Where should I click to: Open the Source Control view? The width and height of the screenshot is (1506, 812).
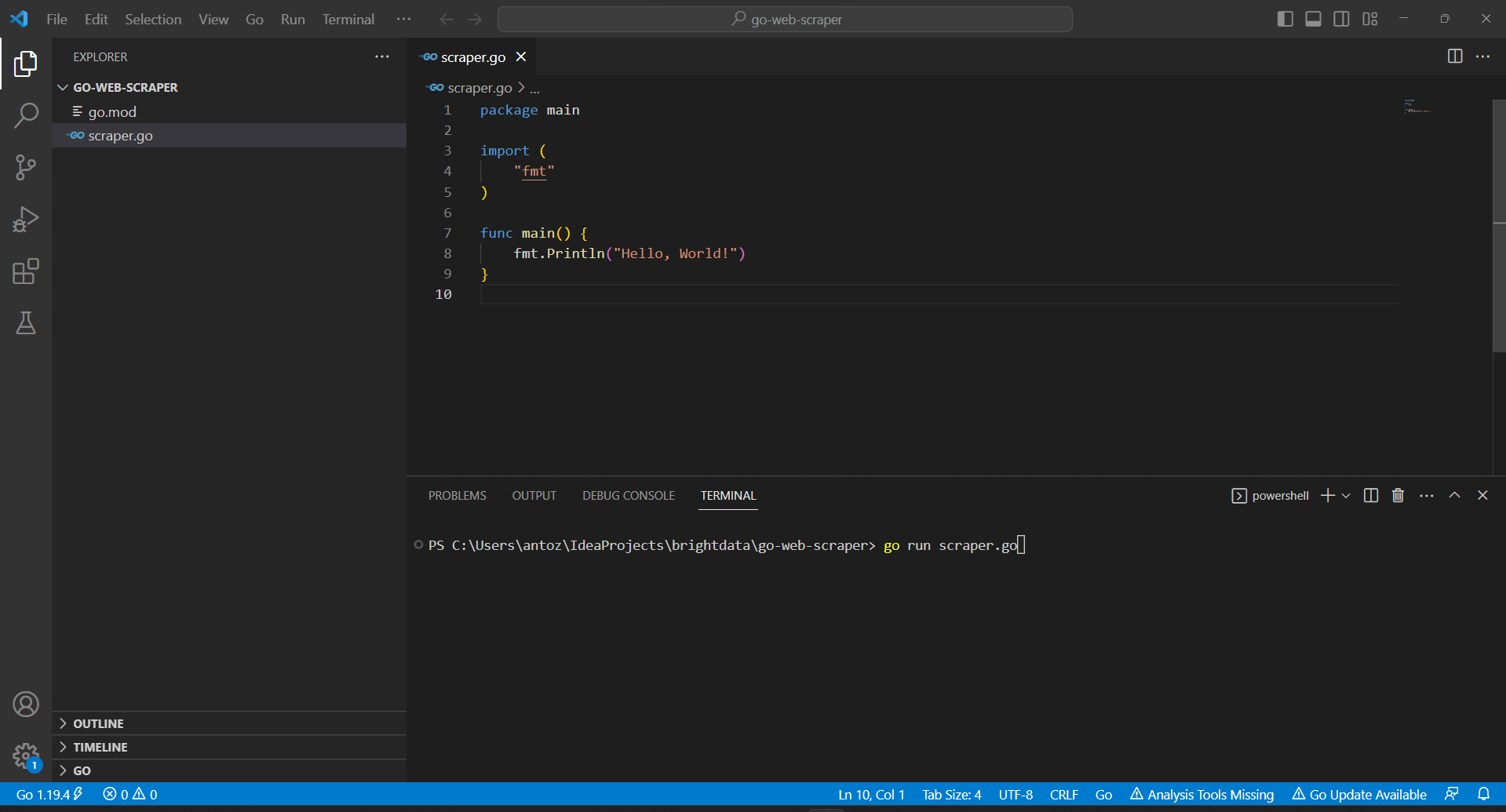click(26, 167)
